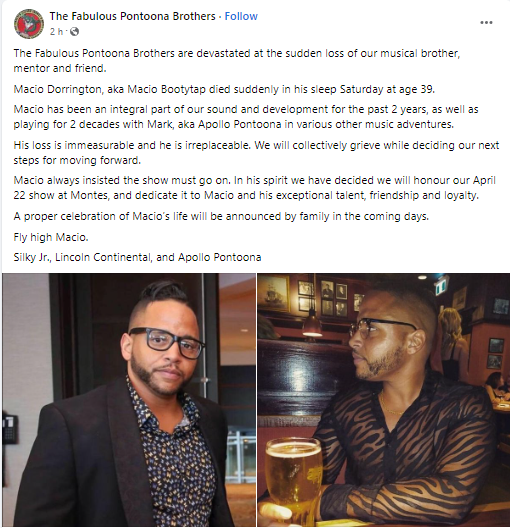This screenshot has height=528, width=510.
Task: Click the hanging lamp in the right photo
Action: click(x=313, y=323)
